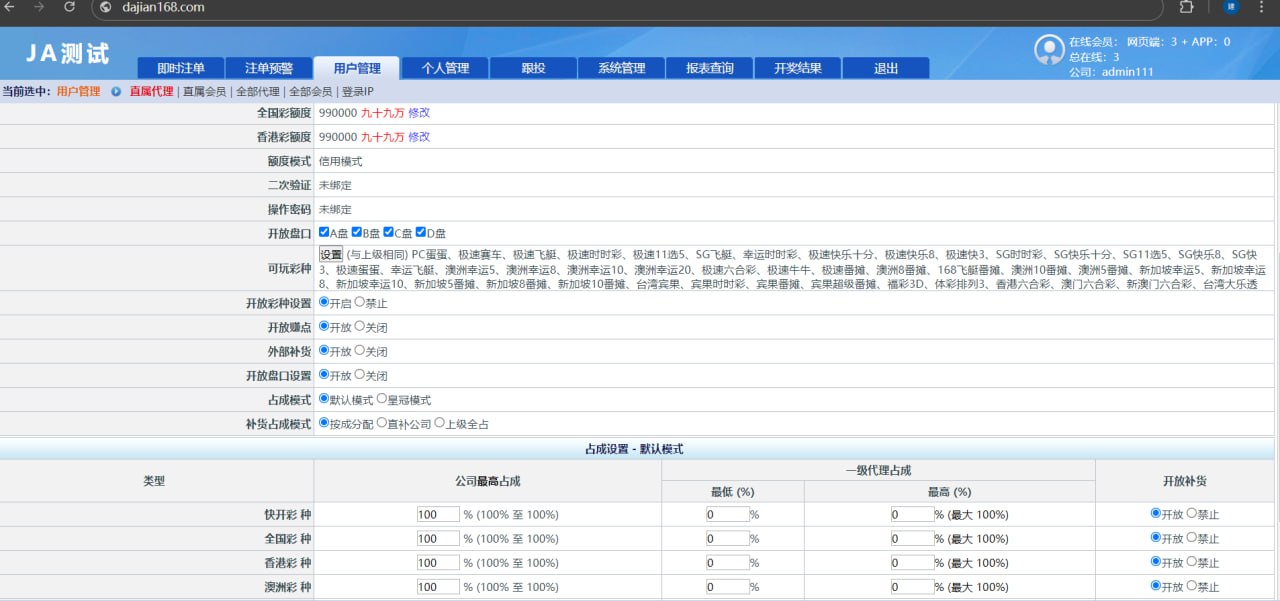Select 禁止 for 开放彩种设置
The width and height of the screenshot is (1280, 601).
click(x=359, y=303)
